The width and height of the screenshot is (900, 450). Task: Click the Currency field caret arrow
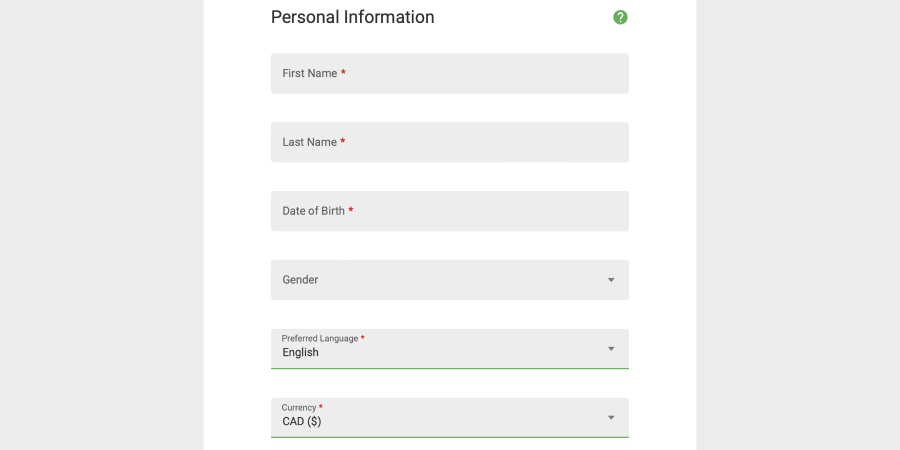point(611,418)
